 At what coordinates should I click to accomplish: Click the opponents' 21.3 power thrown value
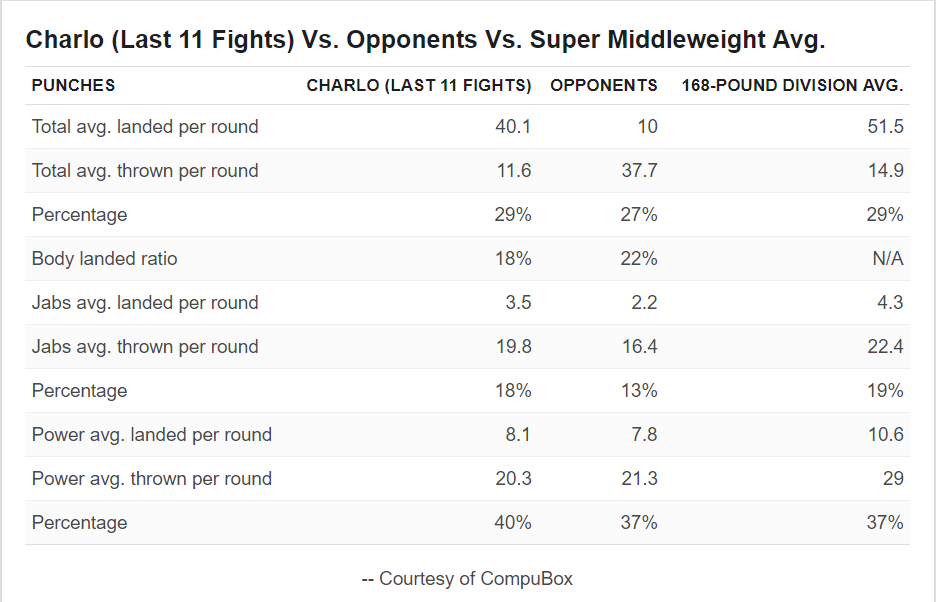(x=639, y=479)
